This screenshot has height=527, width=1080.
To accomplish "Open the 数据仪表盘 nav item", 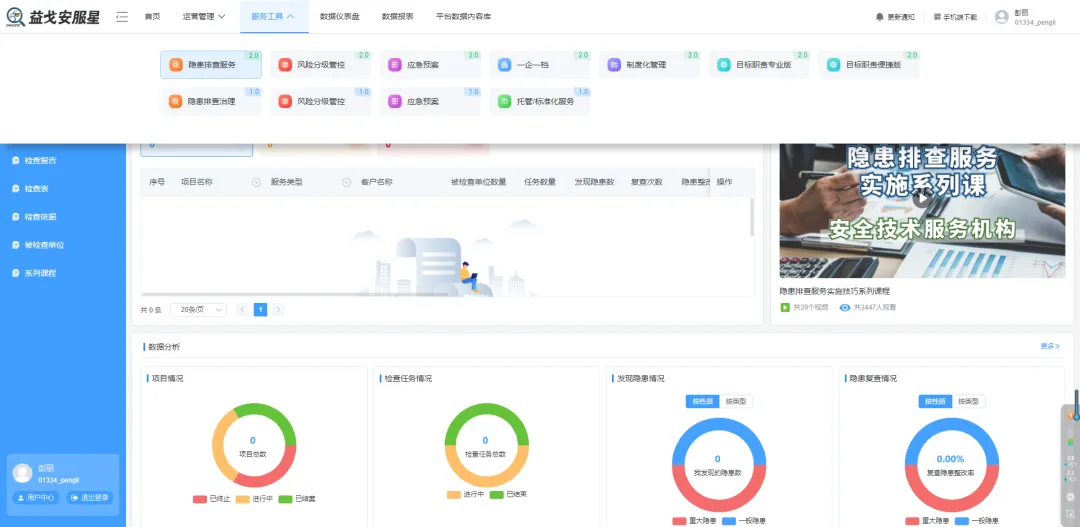I will (340, 17).
